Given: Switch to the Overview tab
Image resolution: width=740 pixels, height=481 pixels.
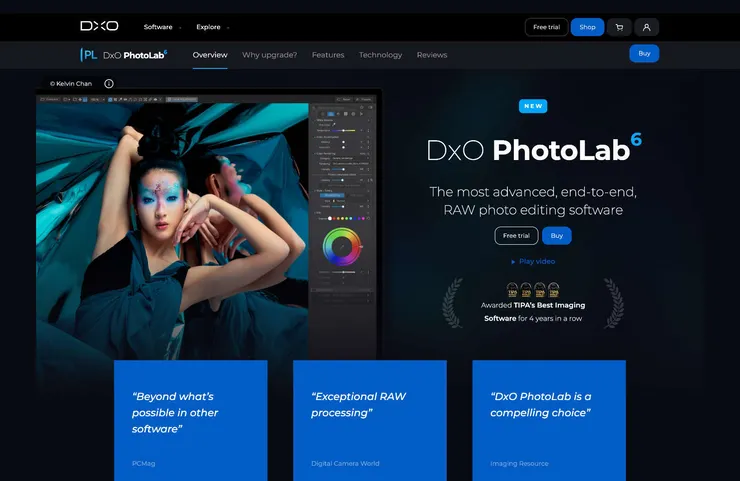Looking at the screenshot, I should click(x=210, y=55).
